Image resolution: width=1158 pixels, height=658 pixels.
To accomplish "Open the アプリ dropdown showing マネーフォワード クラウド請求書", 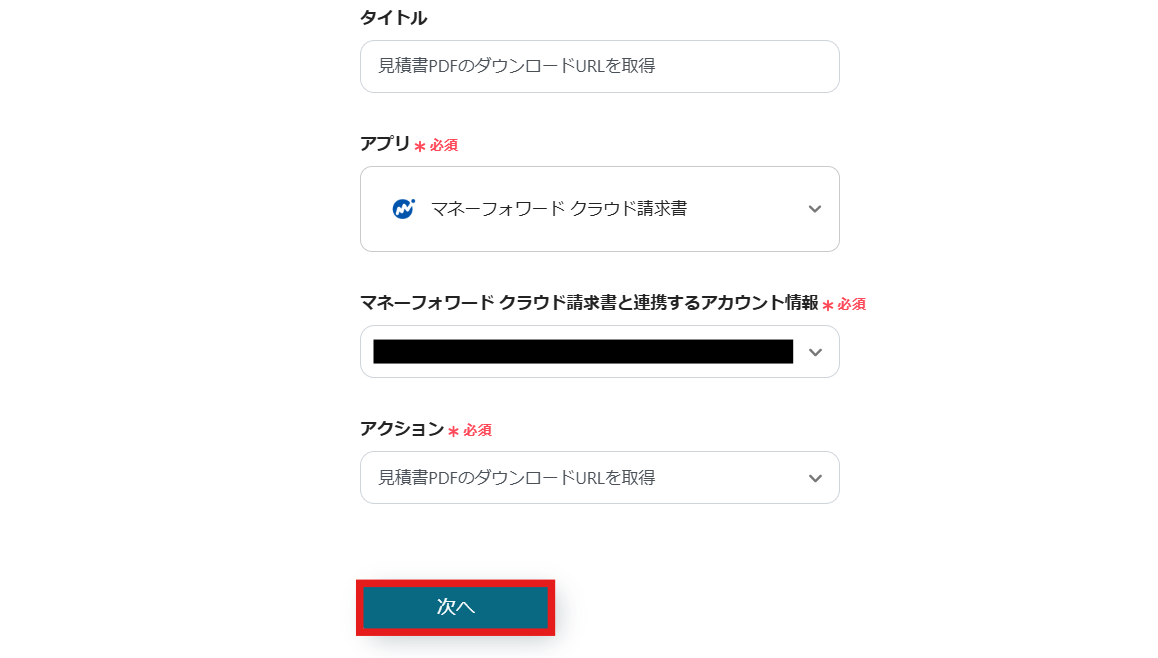I will [x=599, y=209].
